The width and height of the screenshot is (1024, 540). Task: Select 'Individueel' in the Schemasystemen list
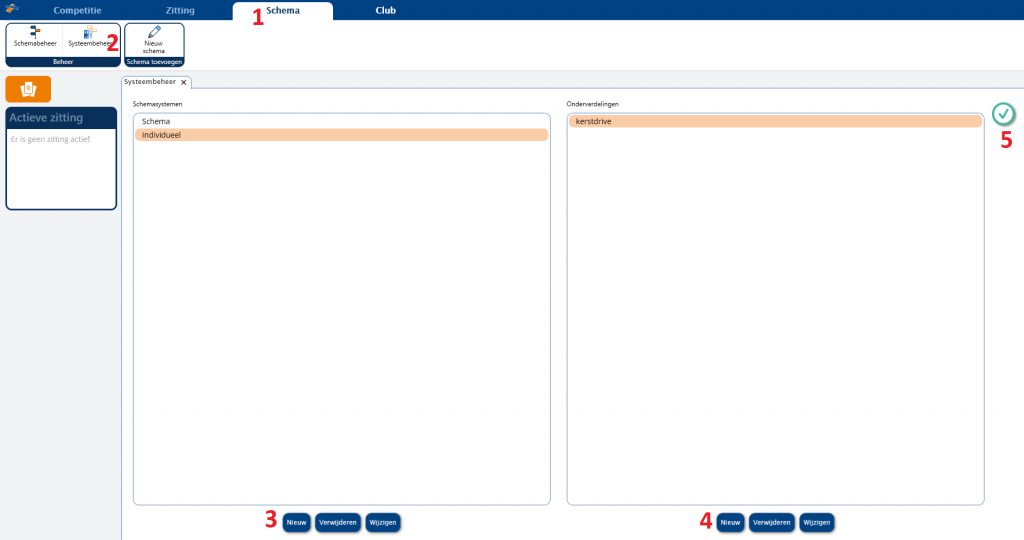pos(161,134)
